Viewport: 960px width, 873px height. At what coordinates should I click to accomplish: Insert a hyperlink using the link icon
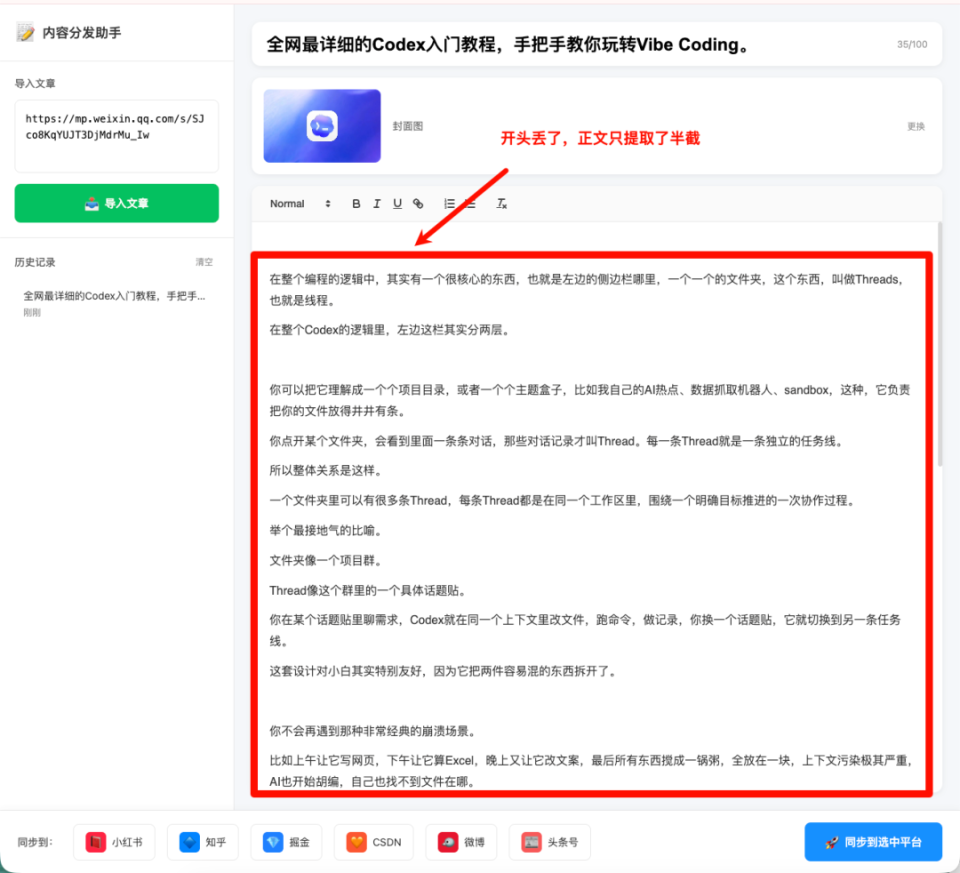(419, 203)
